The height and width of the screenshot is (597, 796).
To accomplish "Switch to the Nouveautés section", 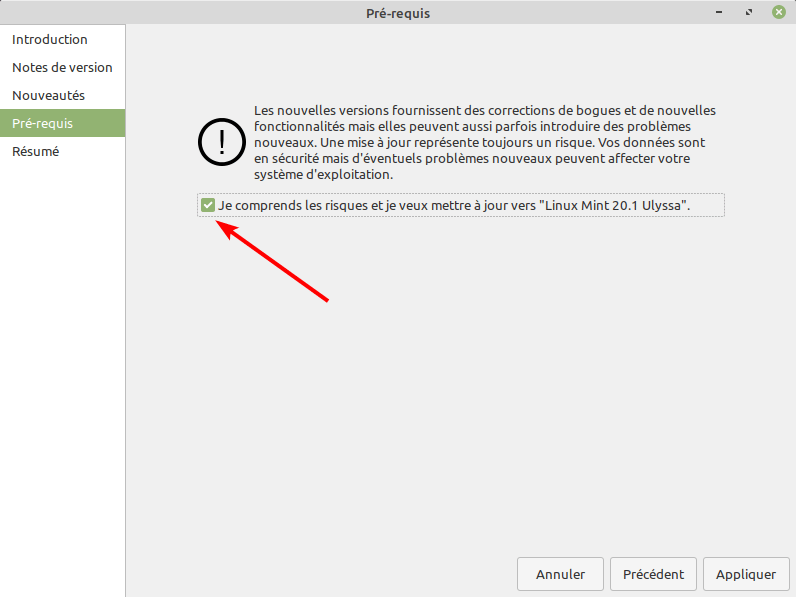I will pos(48,96).
